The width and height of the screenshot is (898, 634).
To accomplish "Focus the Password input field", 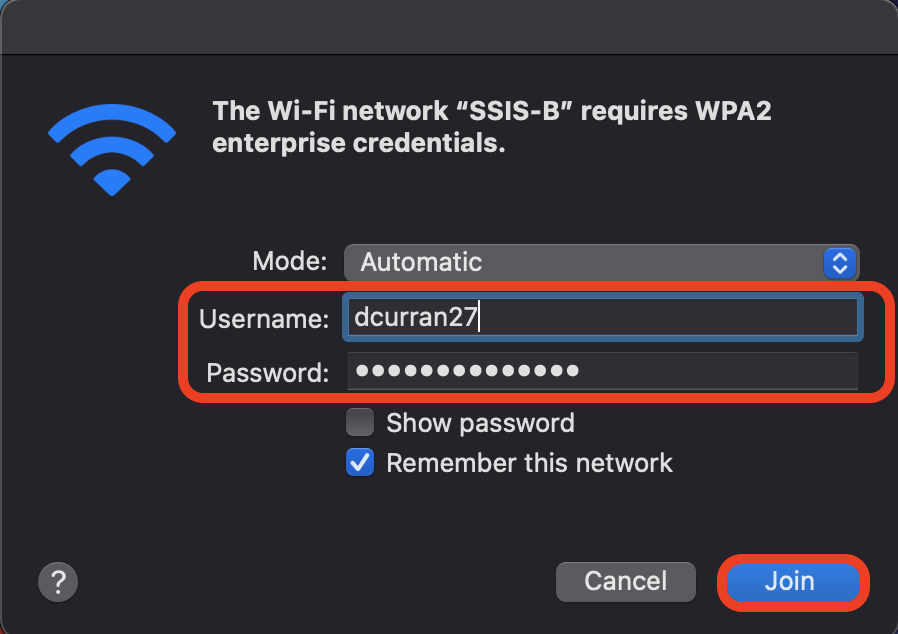I will coord(601,371).
